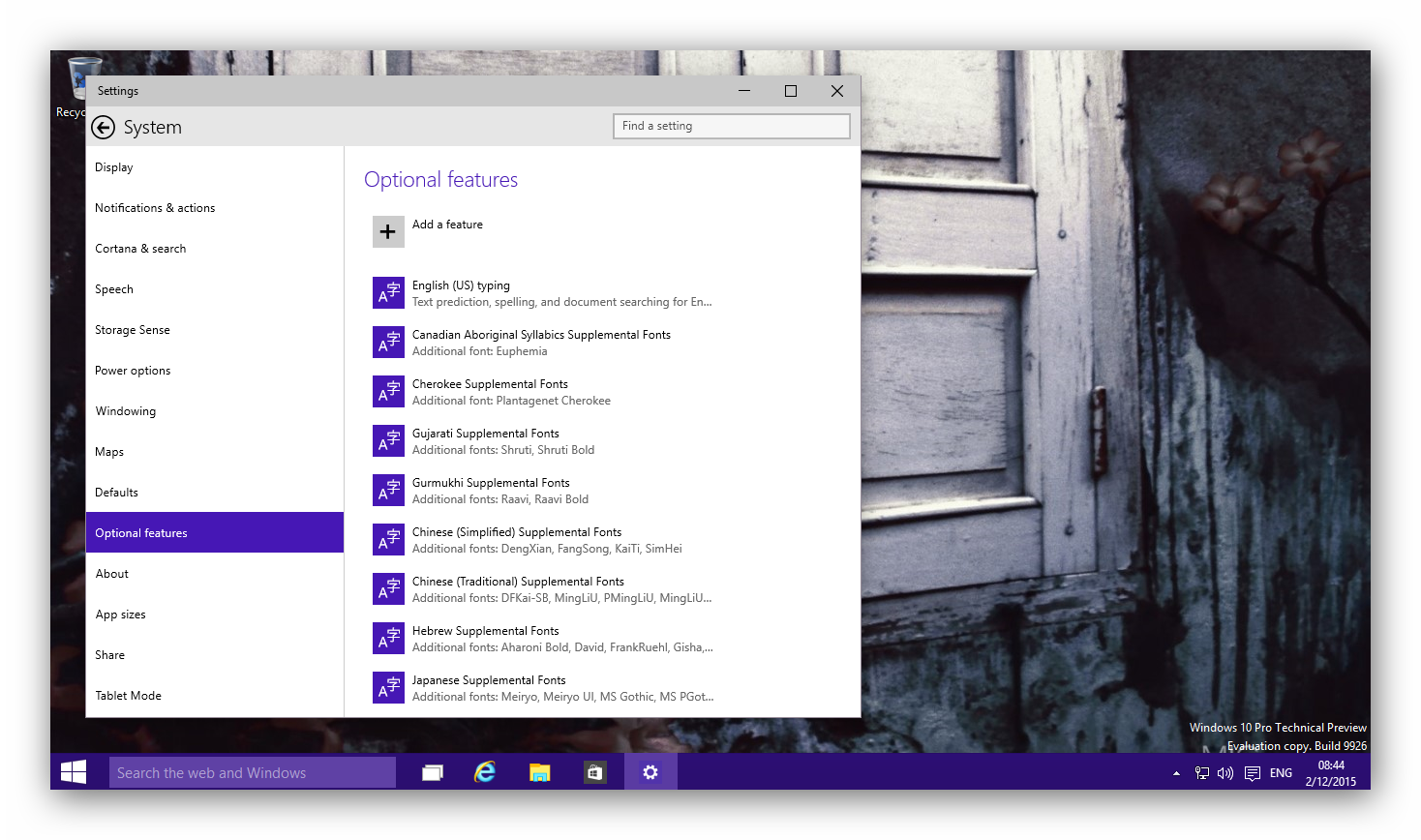Image resolution: width=1421 pixels, height=840 pixels.
Task: Open the taskbar clock showing 08:44
Action: [x=1331, y=773]
